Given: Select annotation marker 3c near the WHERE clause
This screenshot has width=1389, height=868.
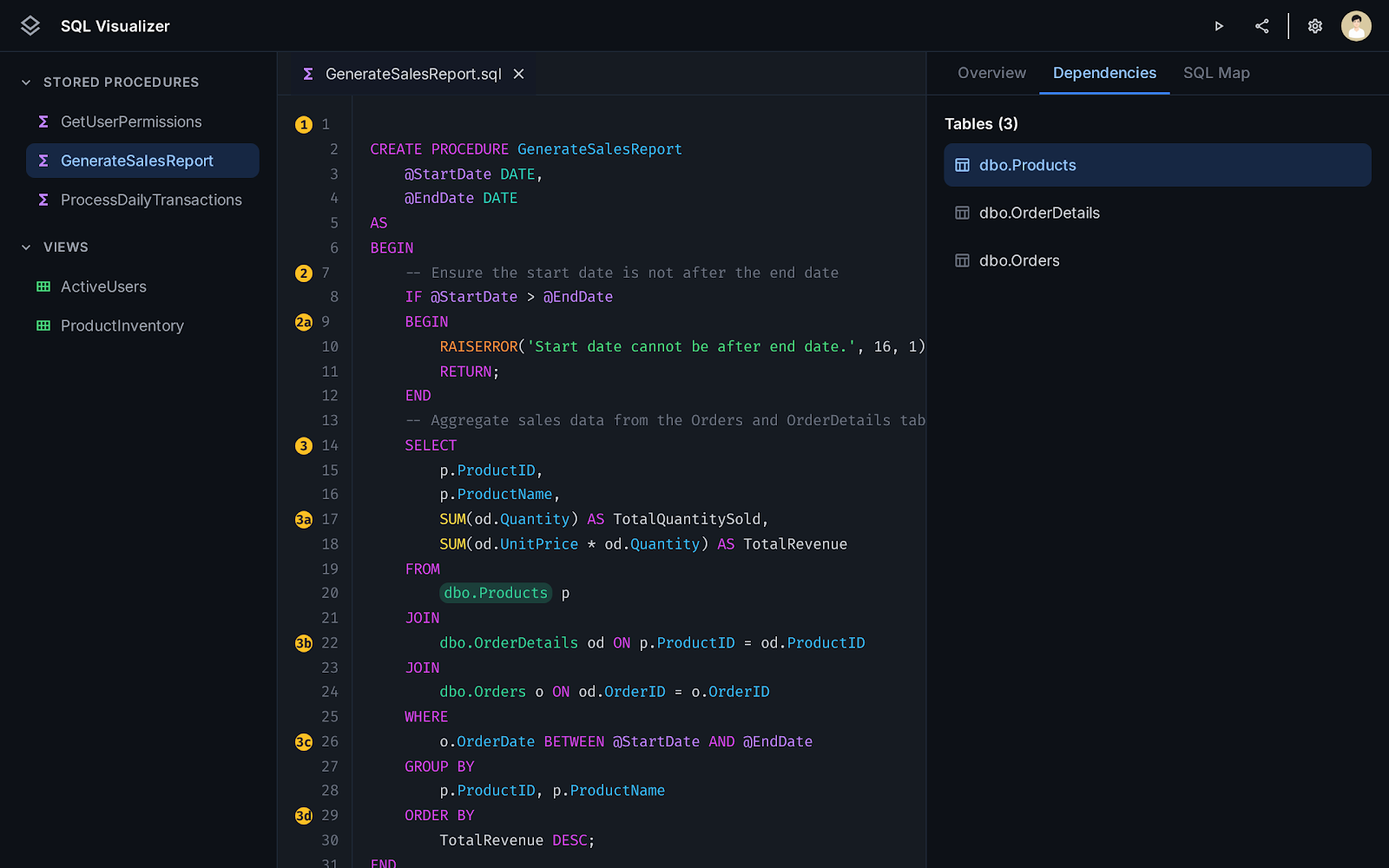Looking at the screenshot, I should (303, 742).
